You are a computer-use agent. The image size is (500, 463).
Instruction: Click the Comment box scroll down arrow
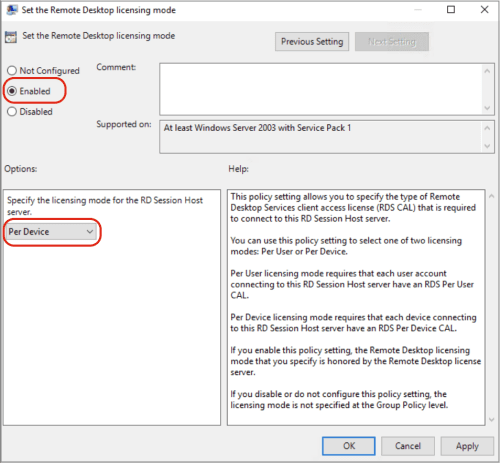[x=487, y=108]
